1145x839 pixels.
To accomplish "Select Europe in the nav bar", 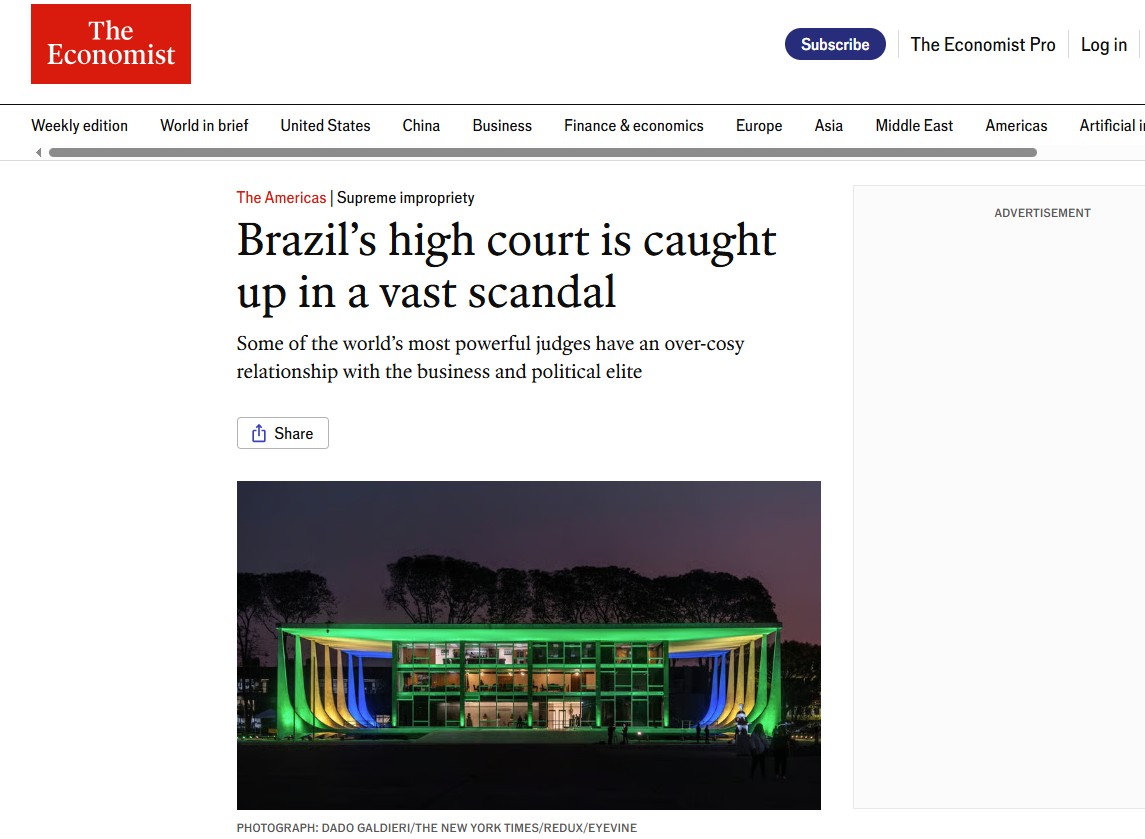I will [759, 125].
